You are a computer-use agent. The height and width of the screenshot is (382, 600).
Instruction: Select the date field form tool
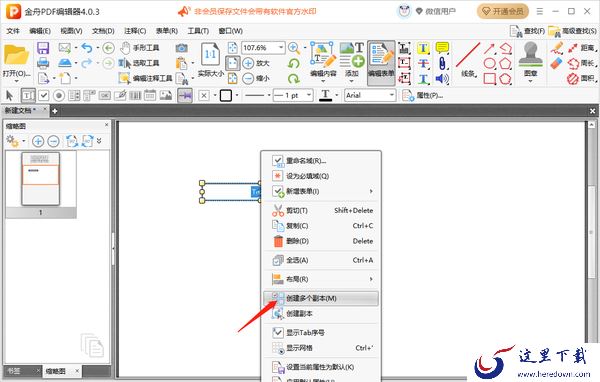[150, 95]
